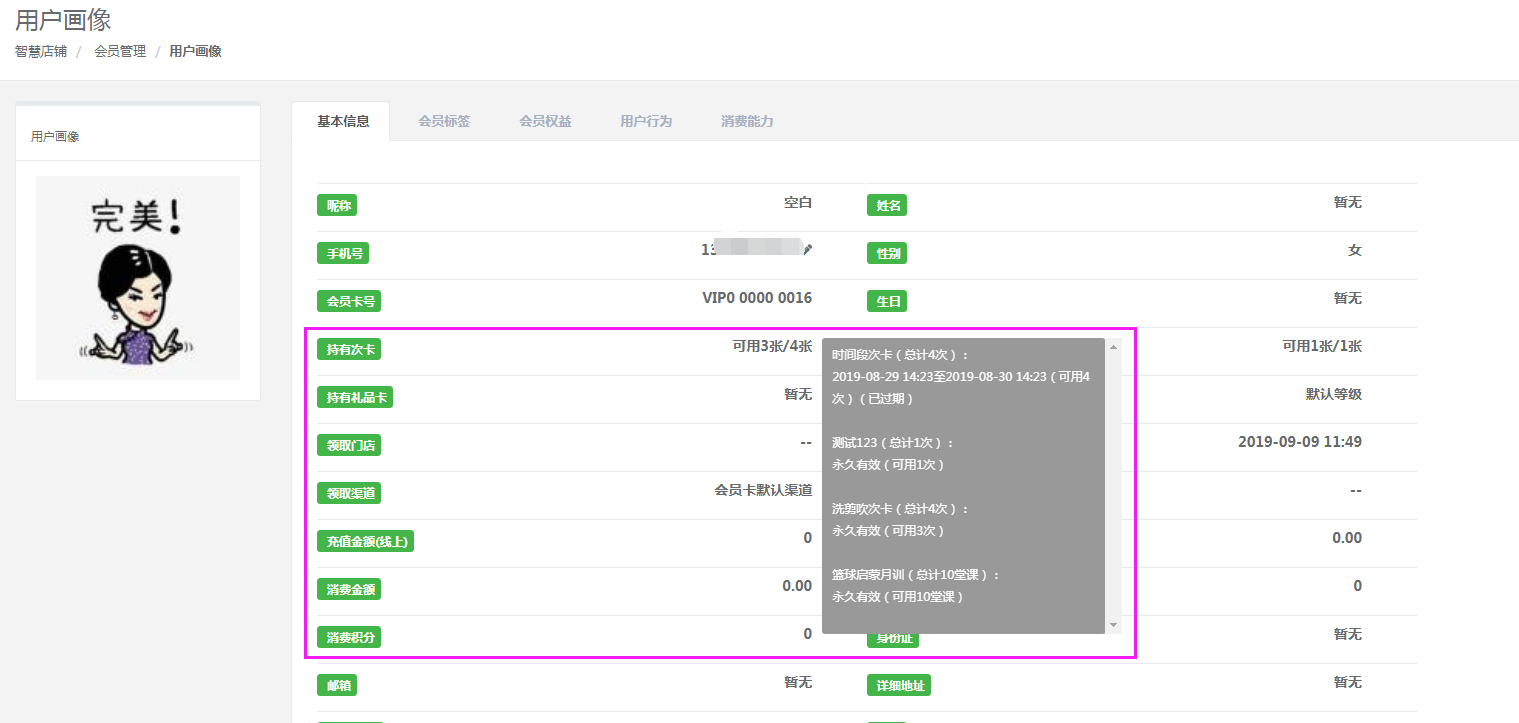Image resolution: width=1519 pixels, height=723 pixels.
Task: Click the scroll-up arrow in the card popup
Action: 1113,347
